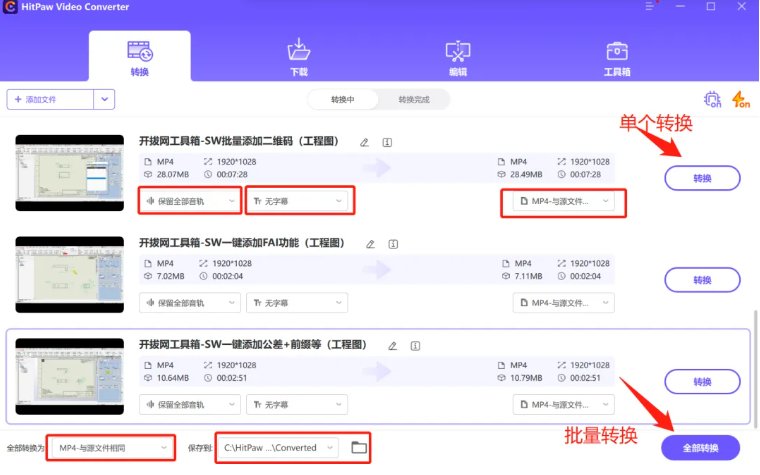Open the Toolbox tab (工具箱)
Screen dimensions: 760x475
(617, 57)
